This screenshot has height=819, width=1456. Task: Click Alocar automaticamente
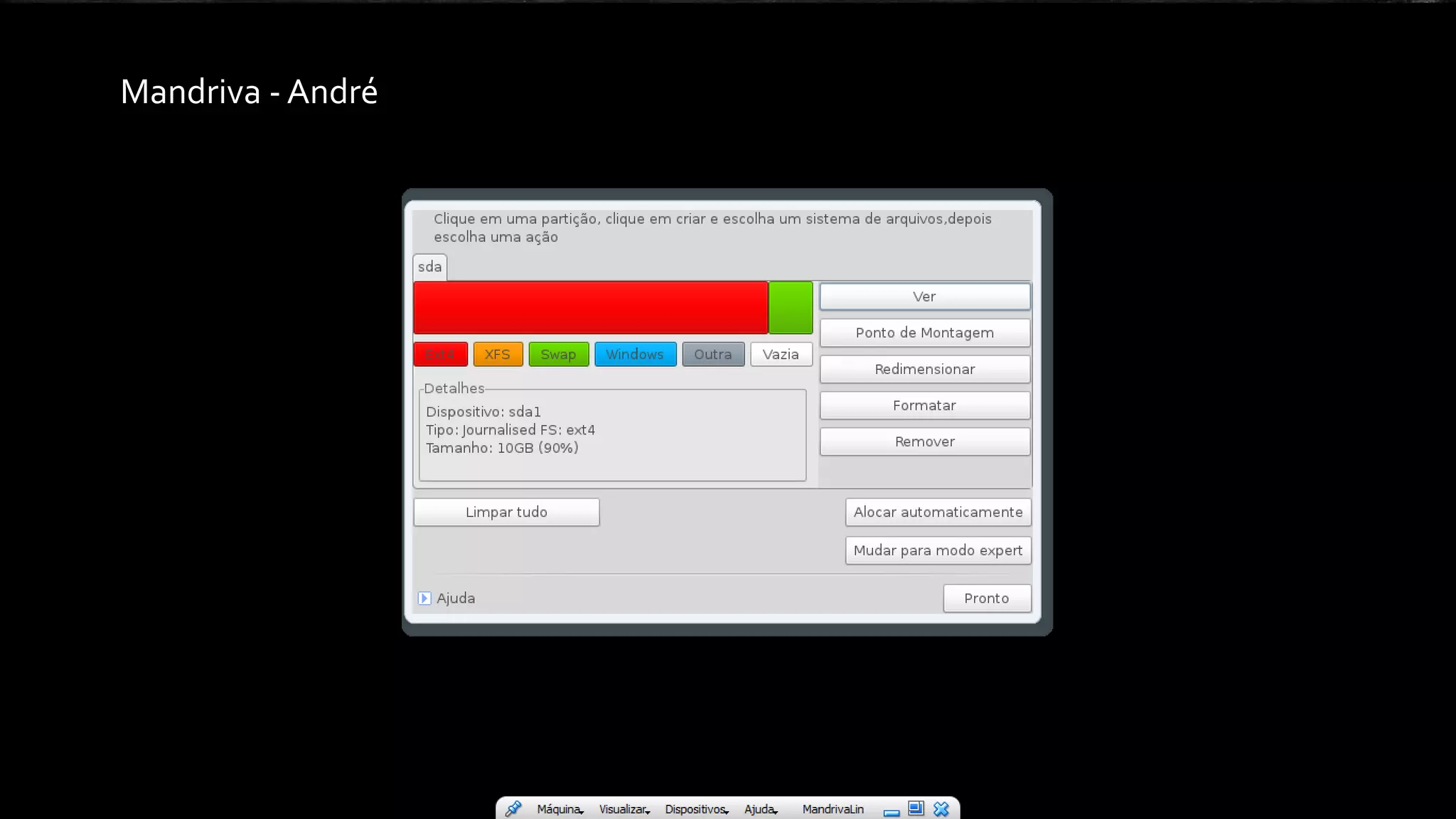tap(938, 512)
